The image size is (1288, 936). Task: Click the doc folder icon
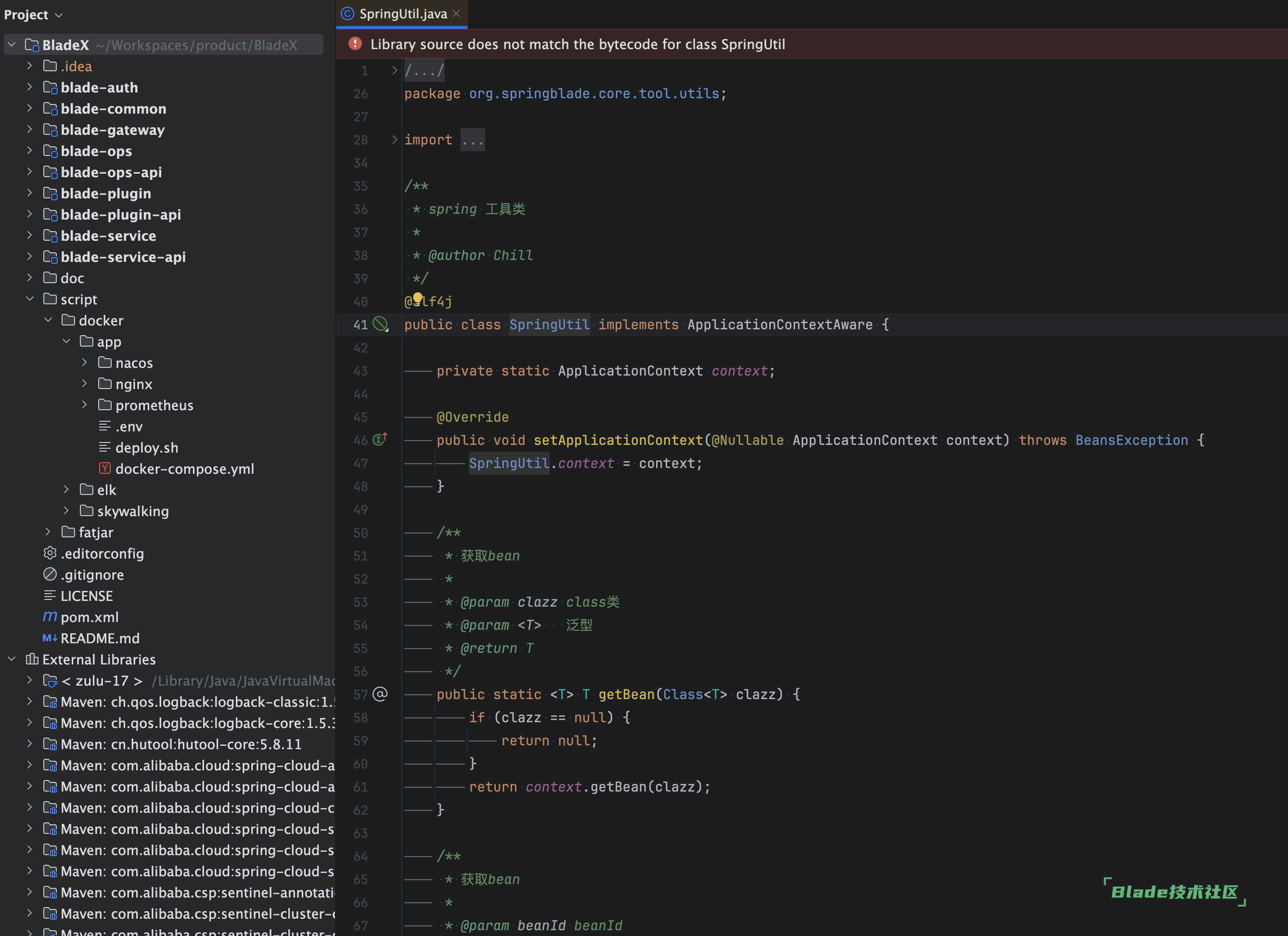tap(50, 278)
